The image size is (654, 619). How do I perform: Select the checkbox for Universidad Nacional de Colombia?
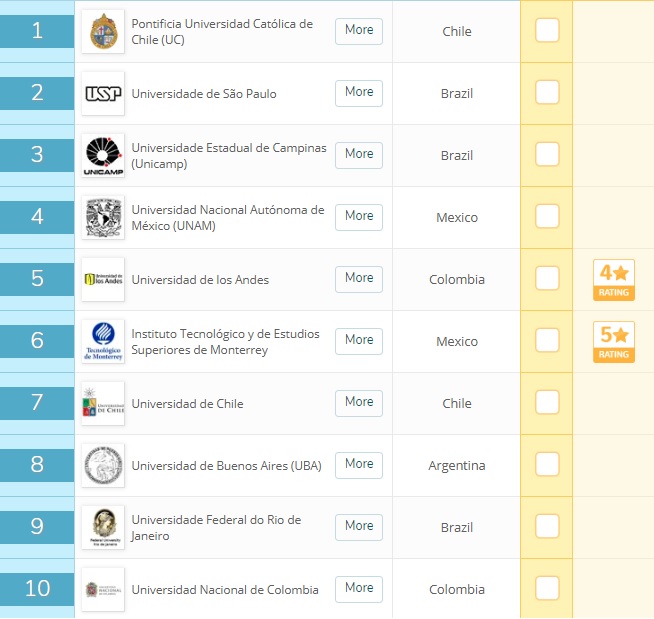pos(547,589)
